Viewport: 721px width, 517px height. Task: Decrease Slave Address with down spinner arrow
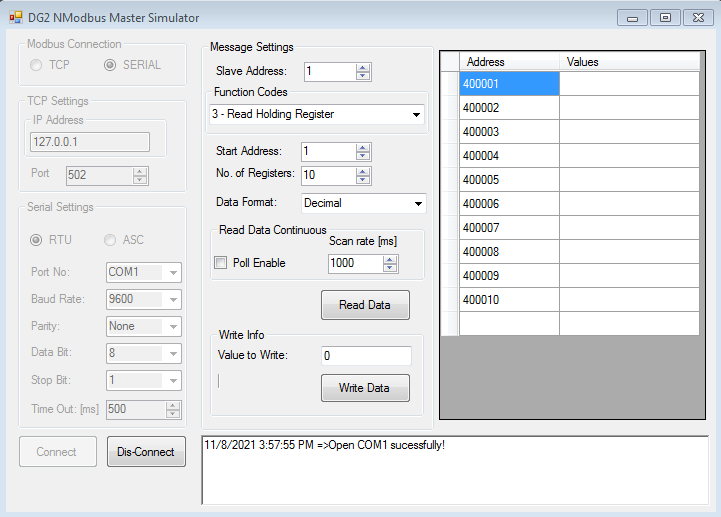pyautogui.click(x=363, y=76)
